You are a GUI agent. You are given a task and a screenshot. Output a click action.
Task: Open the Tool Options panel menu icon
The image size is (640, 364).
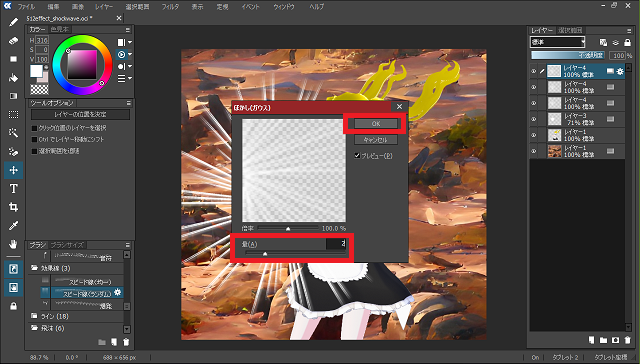click(x=129, y=103)
